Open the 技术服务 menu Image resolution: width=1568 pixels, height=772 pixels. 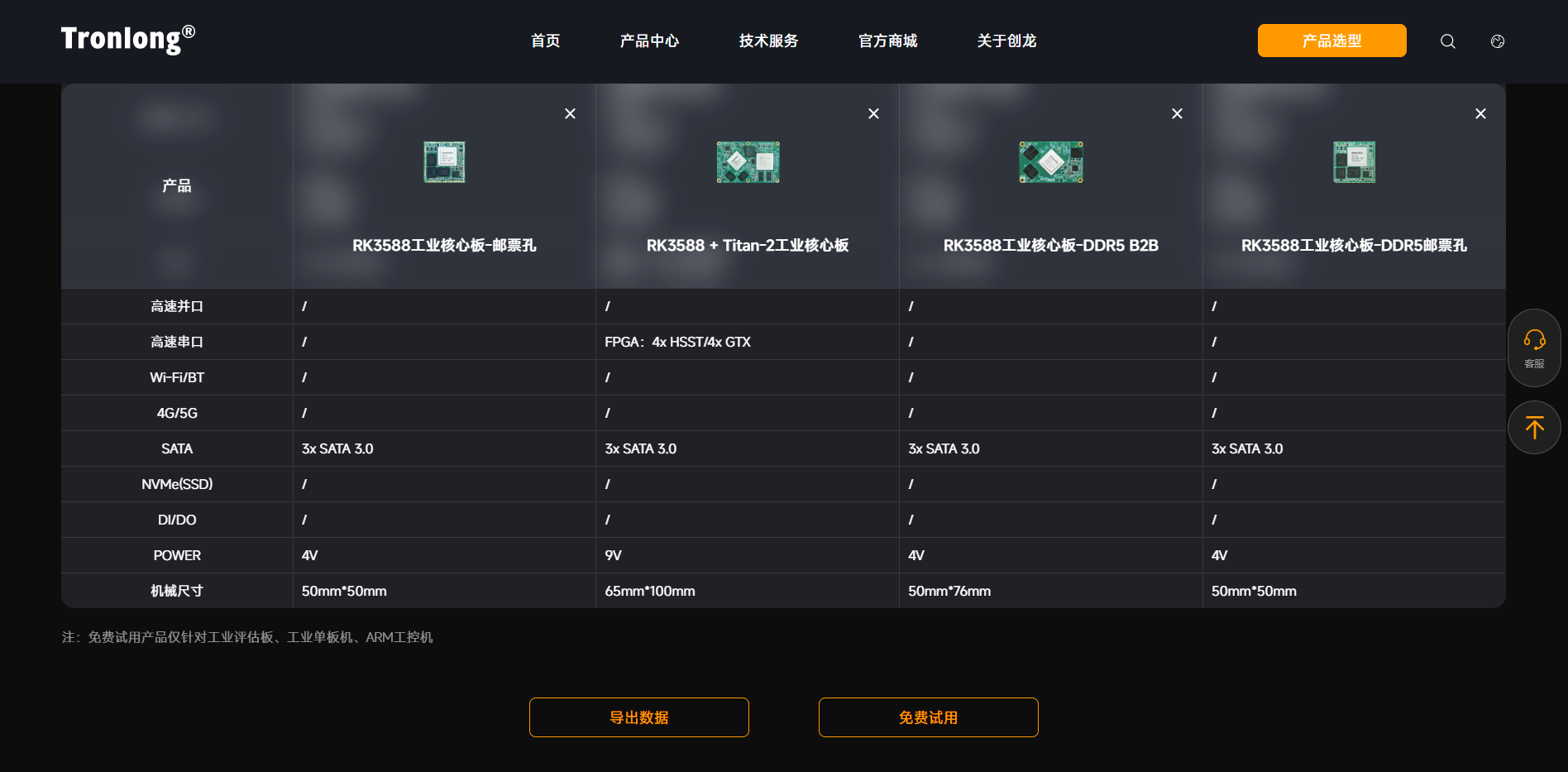[768, 41]
